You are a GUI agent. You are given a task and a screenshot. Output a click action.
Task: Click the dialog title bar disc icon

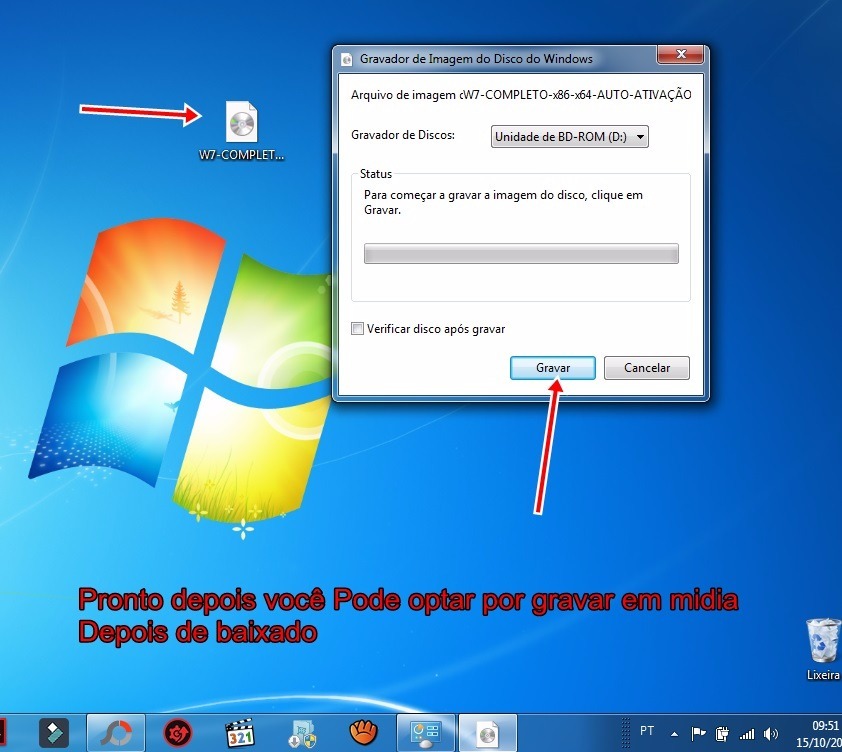[x=347, y=59]
